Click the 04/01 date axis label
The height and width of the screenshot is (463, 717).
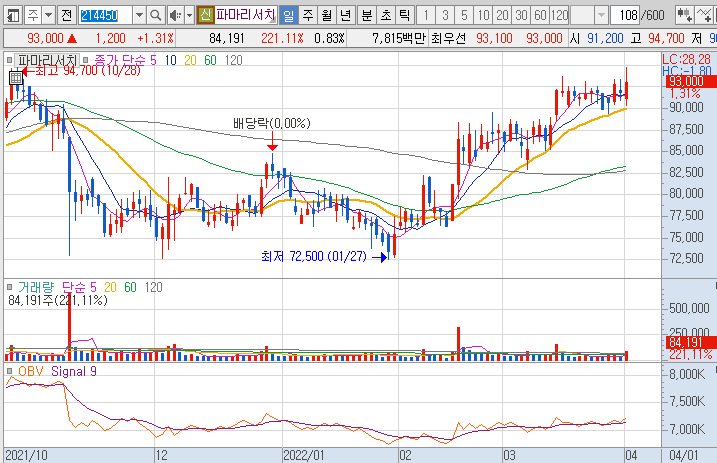coord(684,455)
